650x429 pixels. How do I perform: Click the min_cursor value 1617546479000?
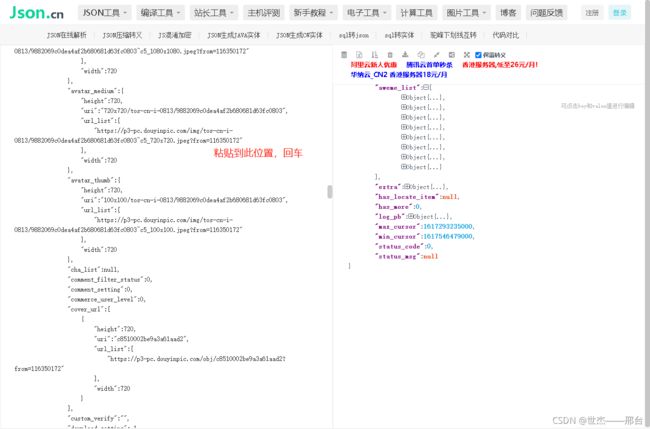click(x=447, y=236)
